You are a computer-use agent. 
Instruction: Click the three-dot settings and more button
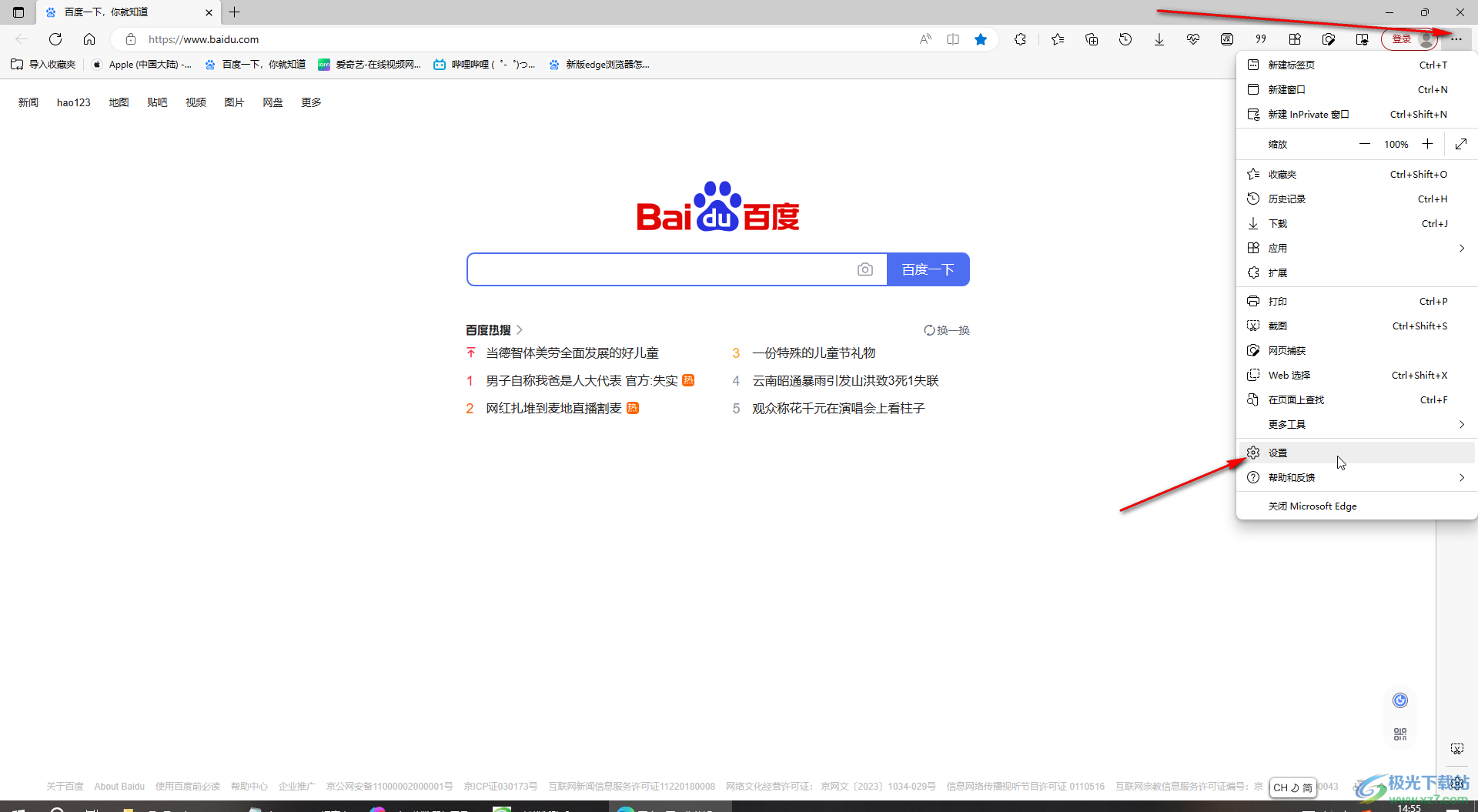[1456, 39]
